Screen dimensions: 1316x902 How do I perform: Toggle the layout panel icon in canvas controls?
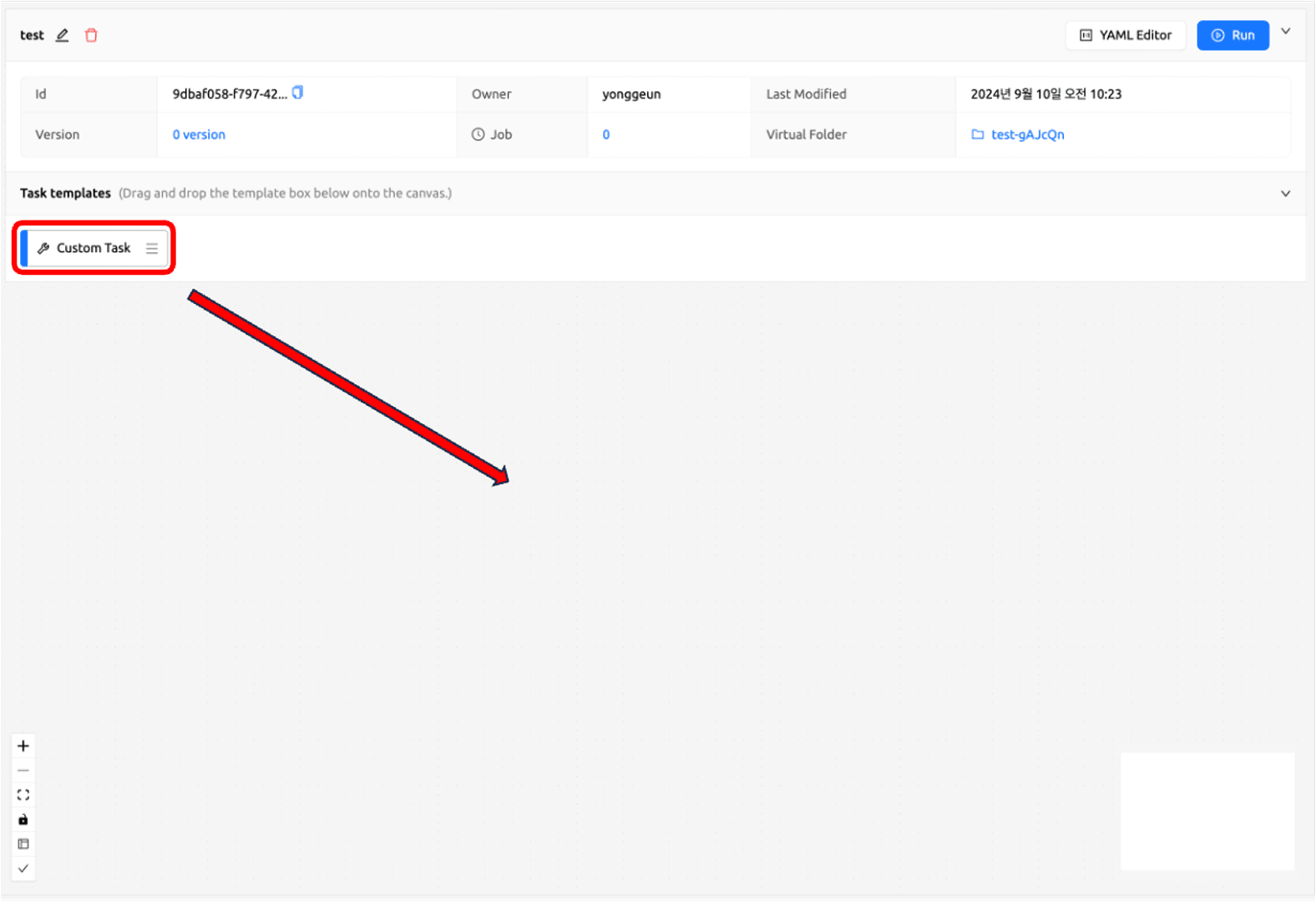pyautogui.click(x=23, y=844)
